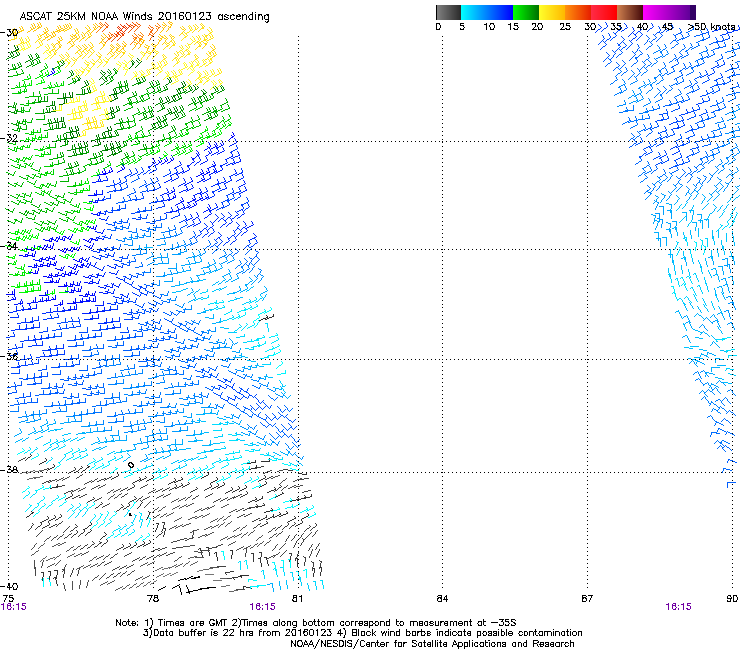Click the purple '16:15' time near longitude 90
Image resolution: width=740 pixels, height=650 pixels.
[x=678, y=607]
